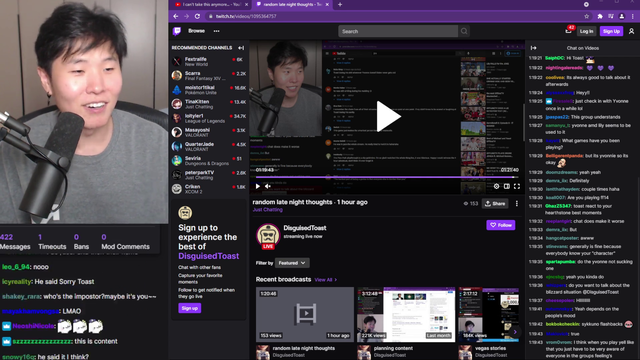Follow DisguisedToast
640x360 pixels.
click(x=501, y=225)
